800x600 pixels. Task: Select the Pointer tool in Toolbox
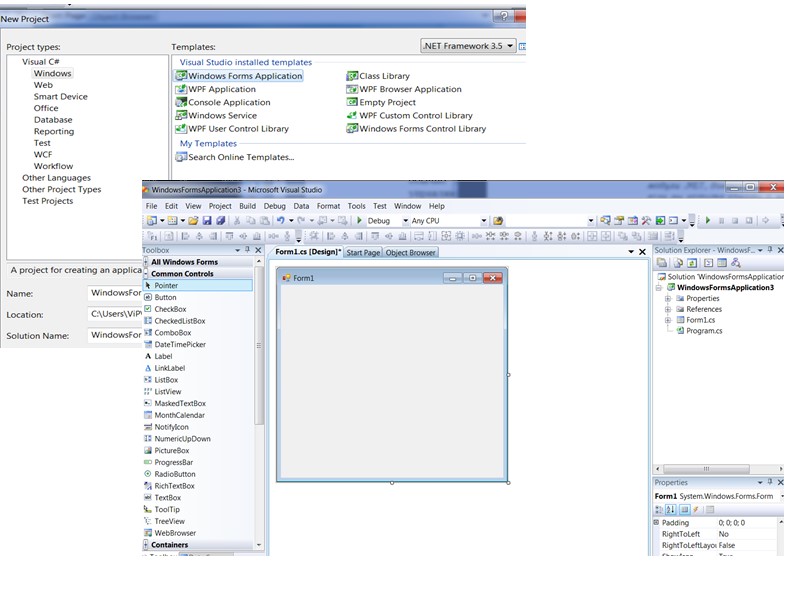pos(198,285)
